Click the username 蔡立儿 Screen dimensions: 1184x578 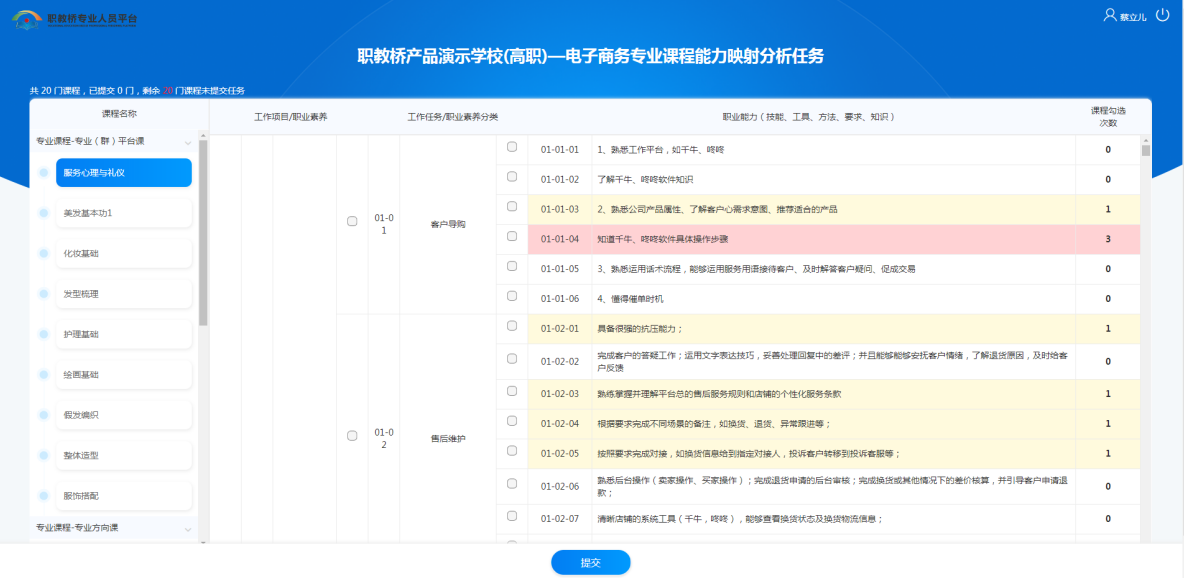pos(1133,17)
